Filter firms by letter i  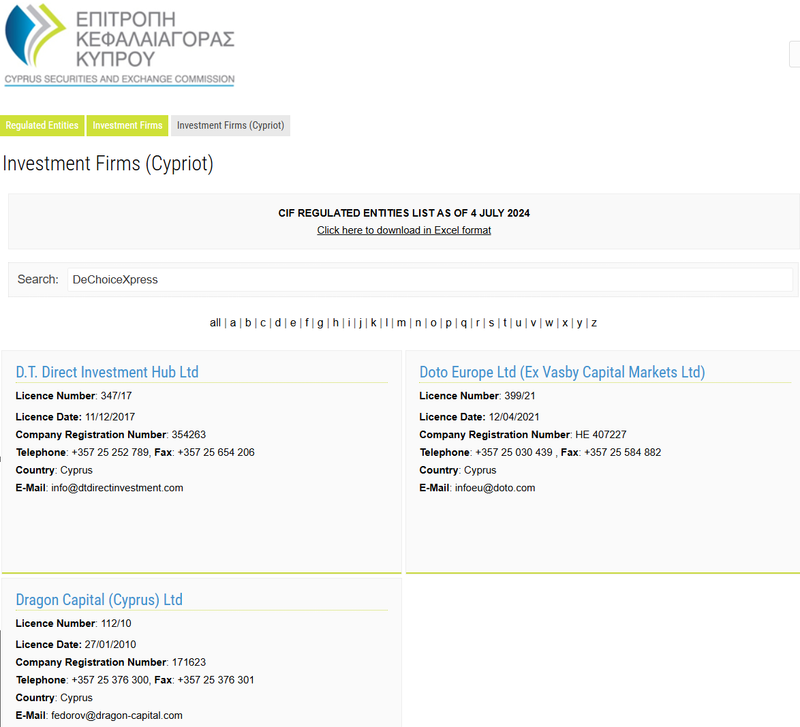349,323
